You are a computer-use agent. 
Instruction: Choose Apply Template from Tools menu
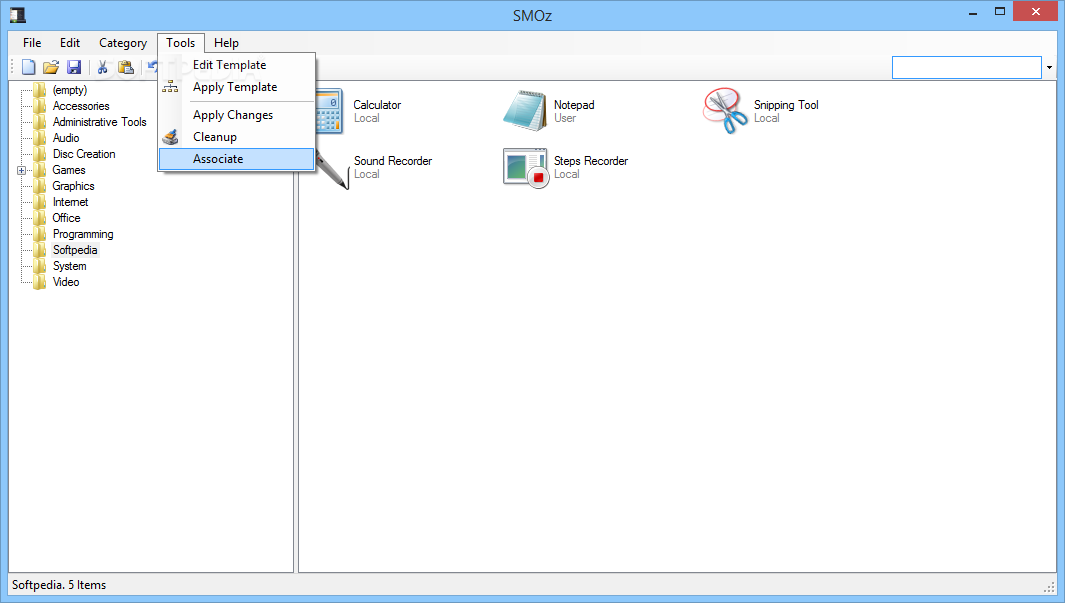point(236,87)
